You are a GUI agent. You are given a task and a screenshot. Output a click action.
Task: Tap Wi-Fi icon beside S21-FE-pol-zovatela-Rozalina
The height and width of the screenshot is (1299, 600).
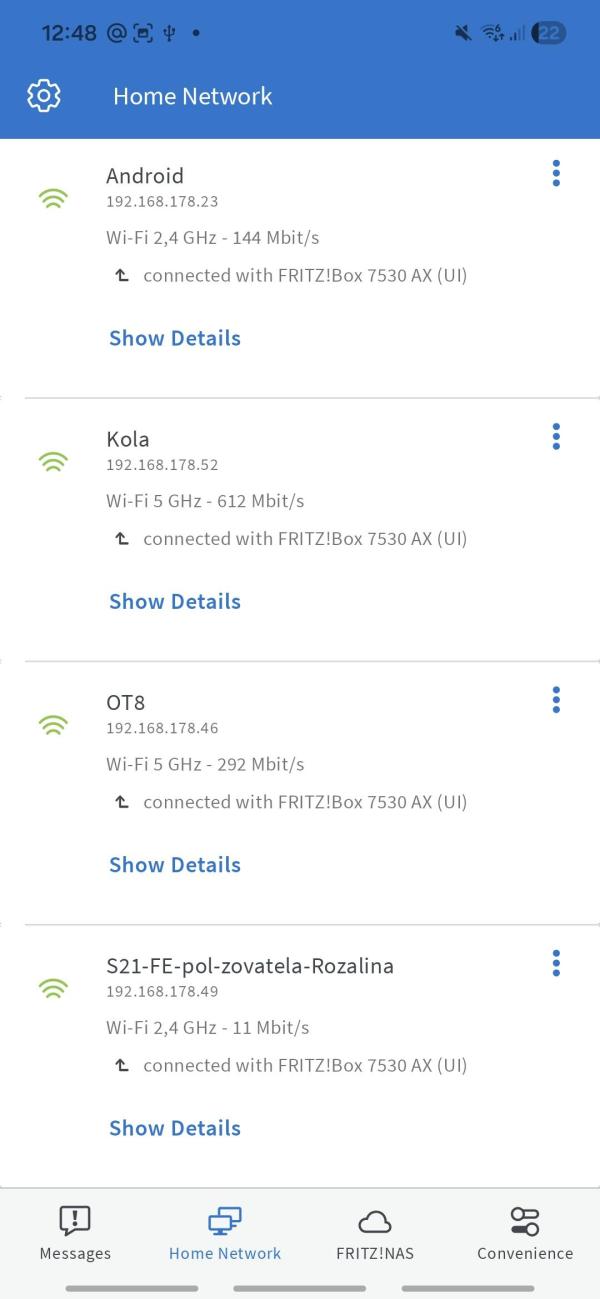coord(53,988)
